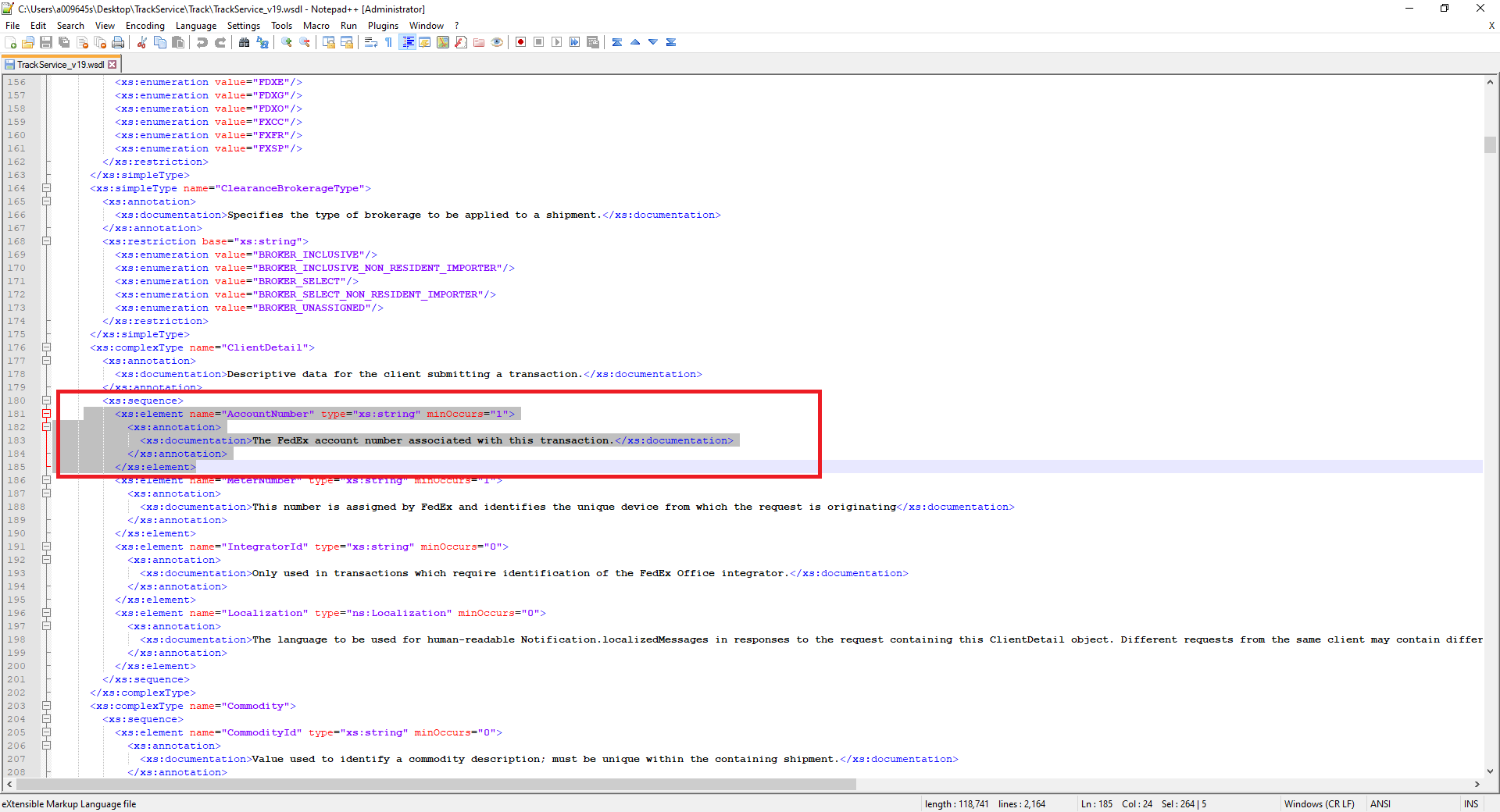Click the Undo arrow icon
Screen dimensions: 1500x812
202,42
